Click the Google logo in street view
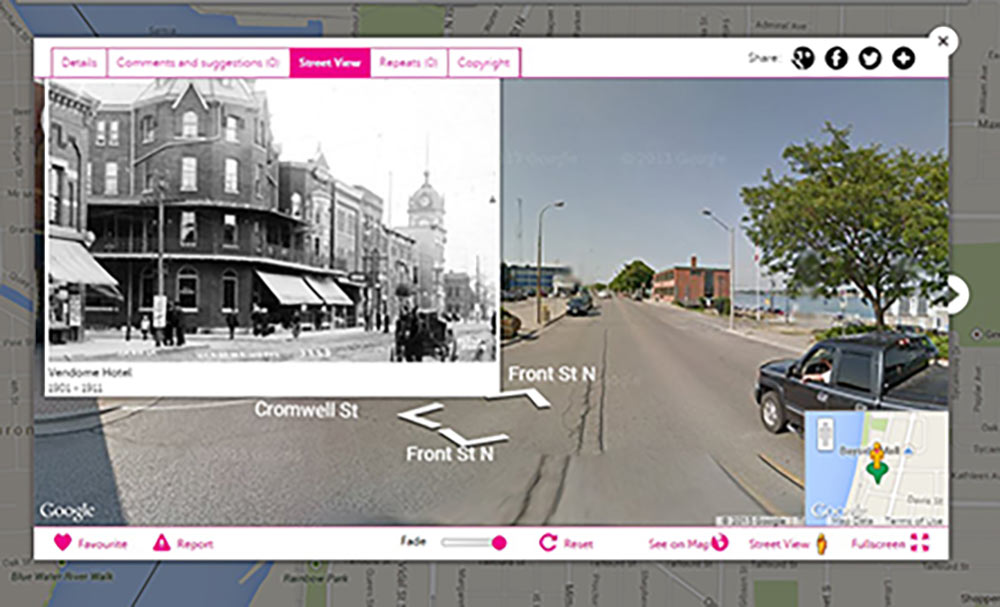This screenshot has width=1000, height=607. [67, 511]
